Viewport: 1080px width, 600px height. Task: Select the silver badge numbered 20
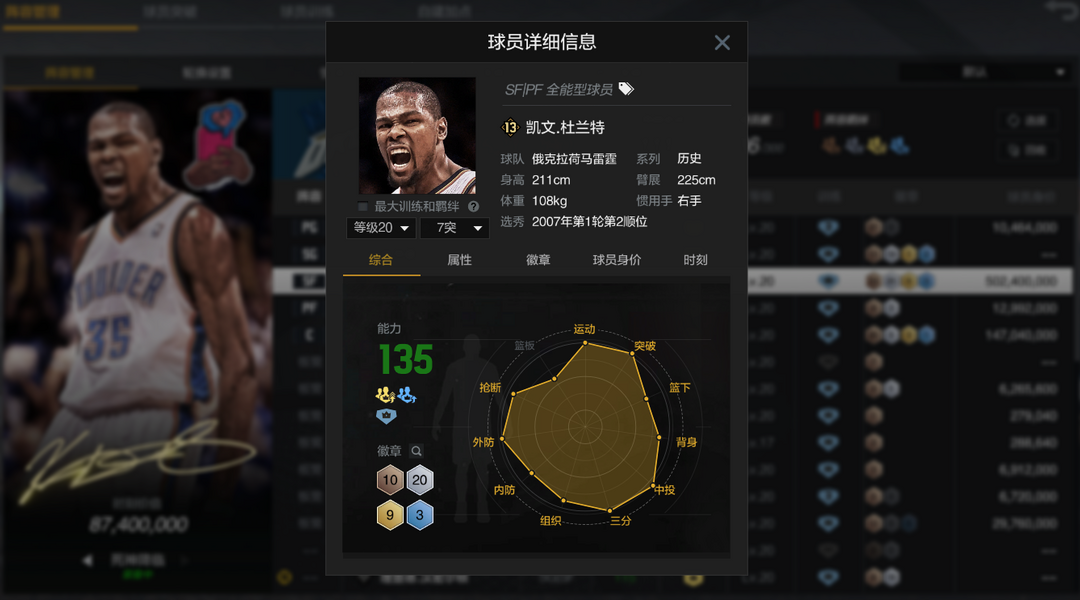click(419, 480)
